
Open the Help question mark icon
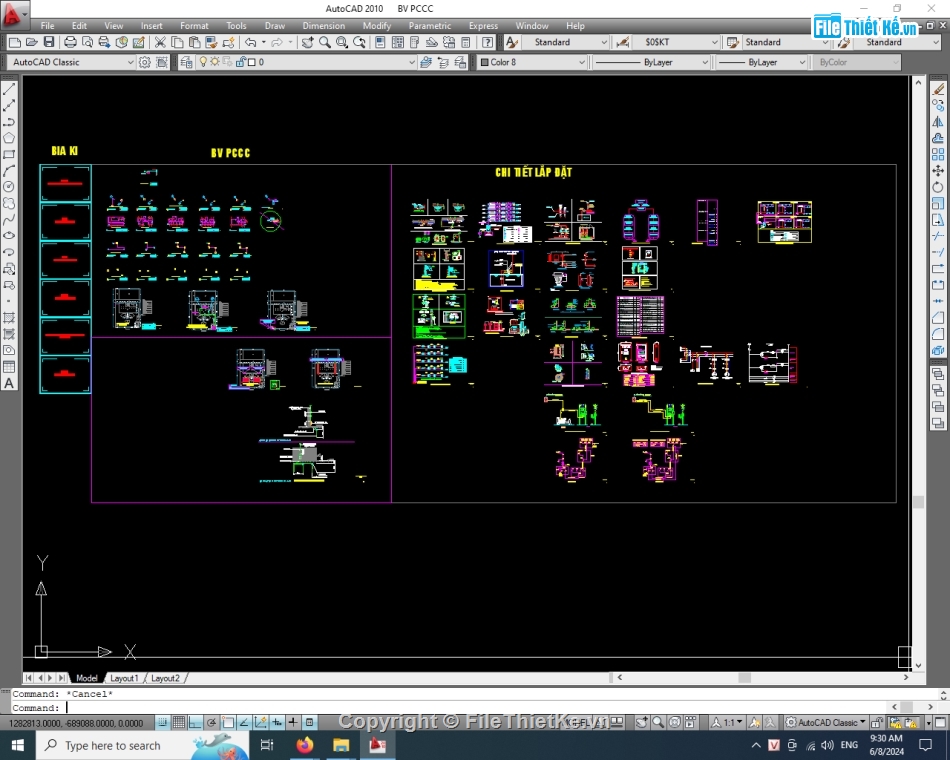pyautogui.click(x=487, y=42)
